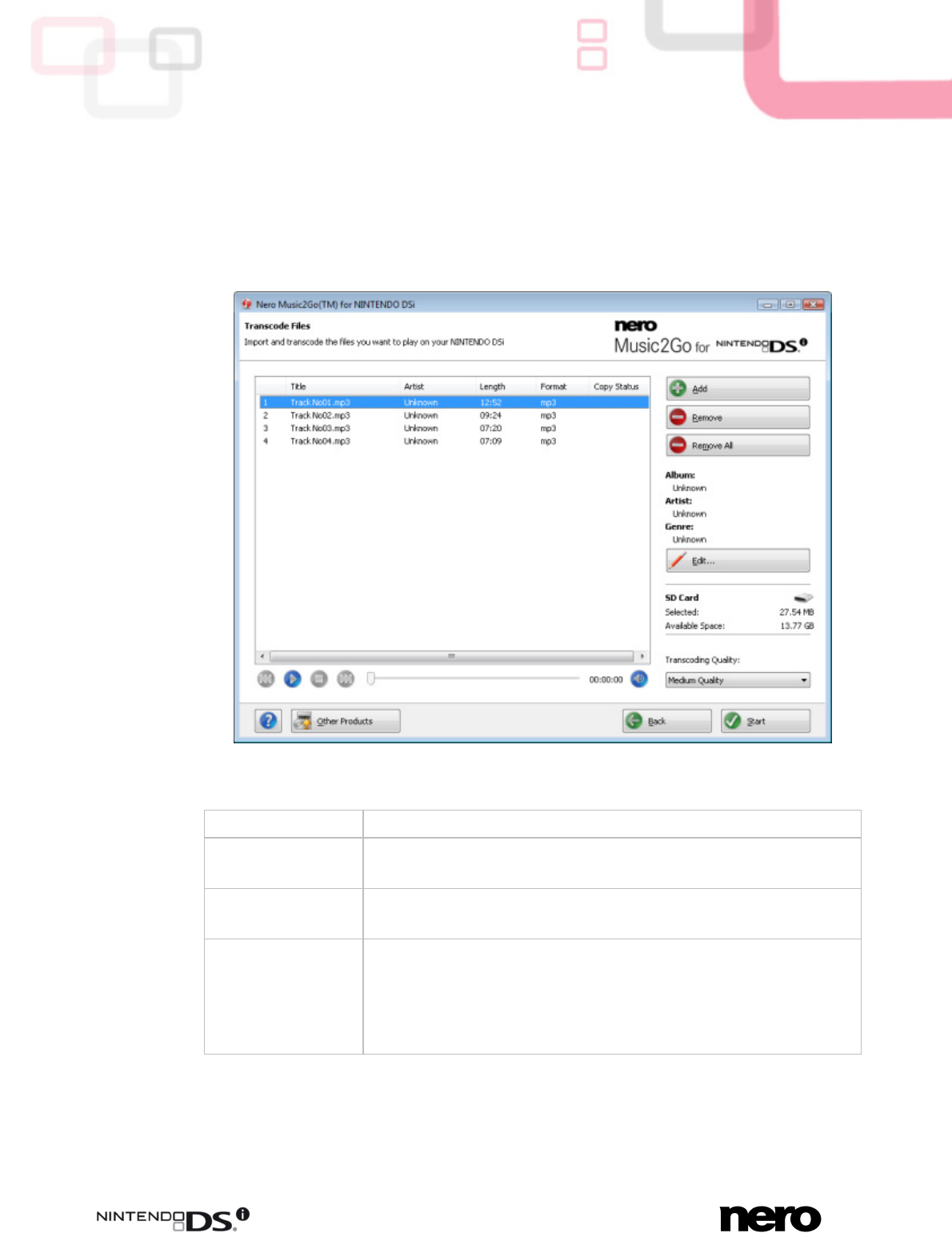Click the volume speaker icon

point(639,679)
